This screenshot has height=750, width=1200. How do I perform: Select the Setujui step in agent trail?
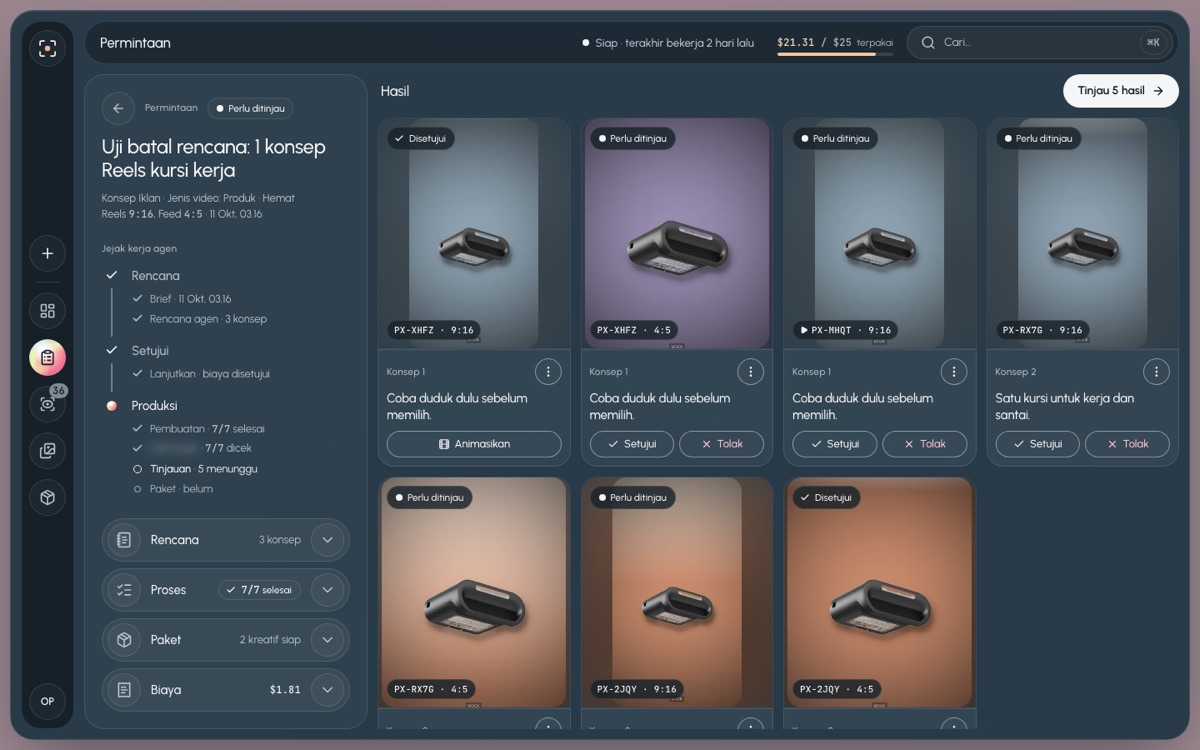150,351
